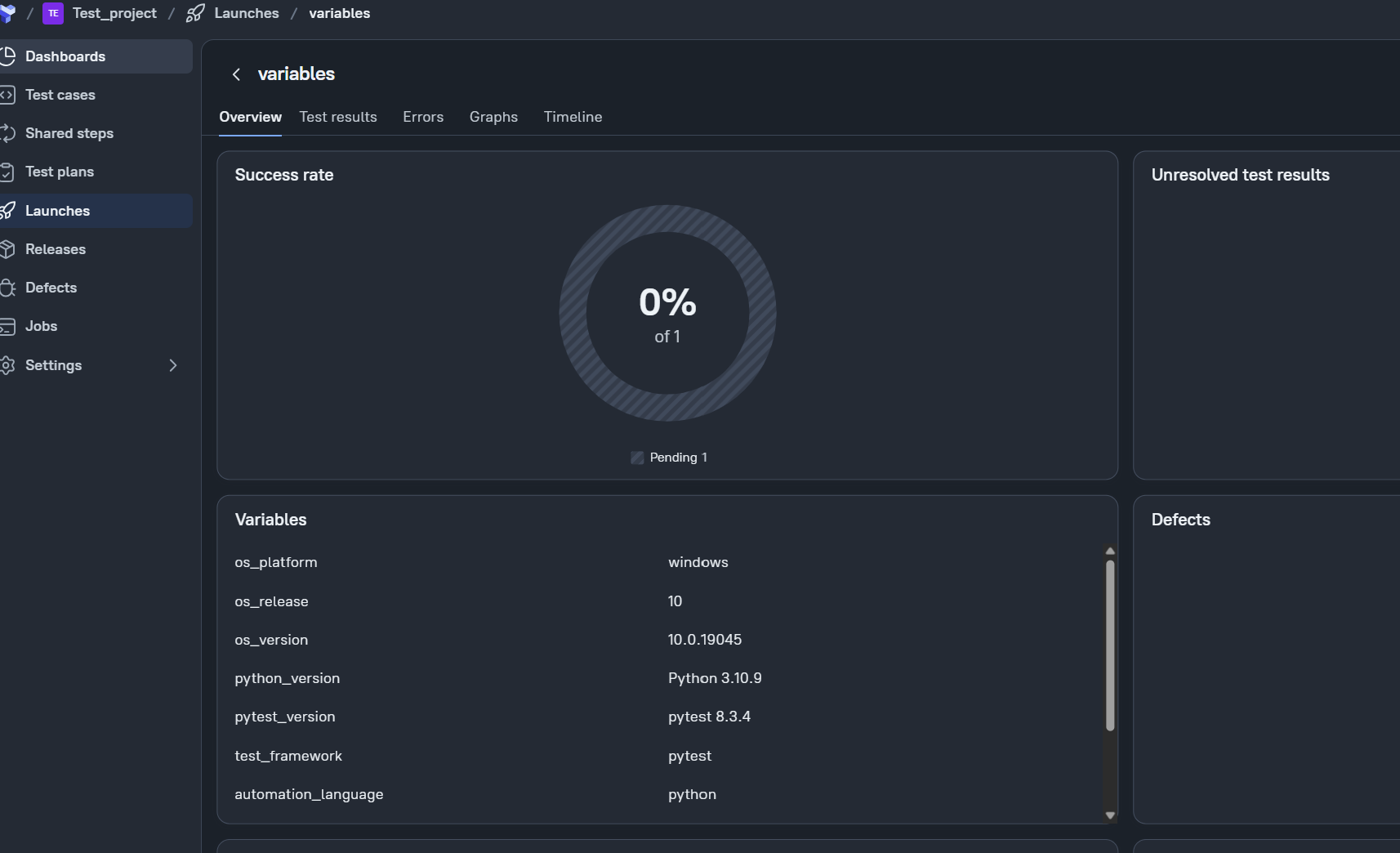Viewport: 1400px width, 853px height.
Task: Click the Dashboards pie-chart icon
Action: tap(7, 56)
